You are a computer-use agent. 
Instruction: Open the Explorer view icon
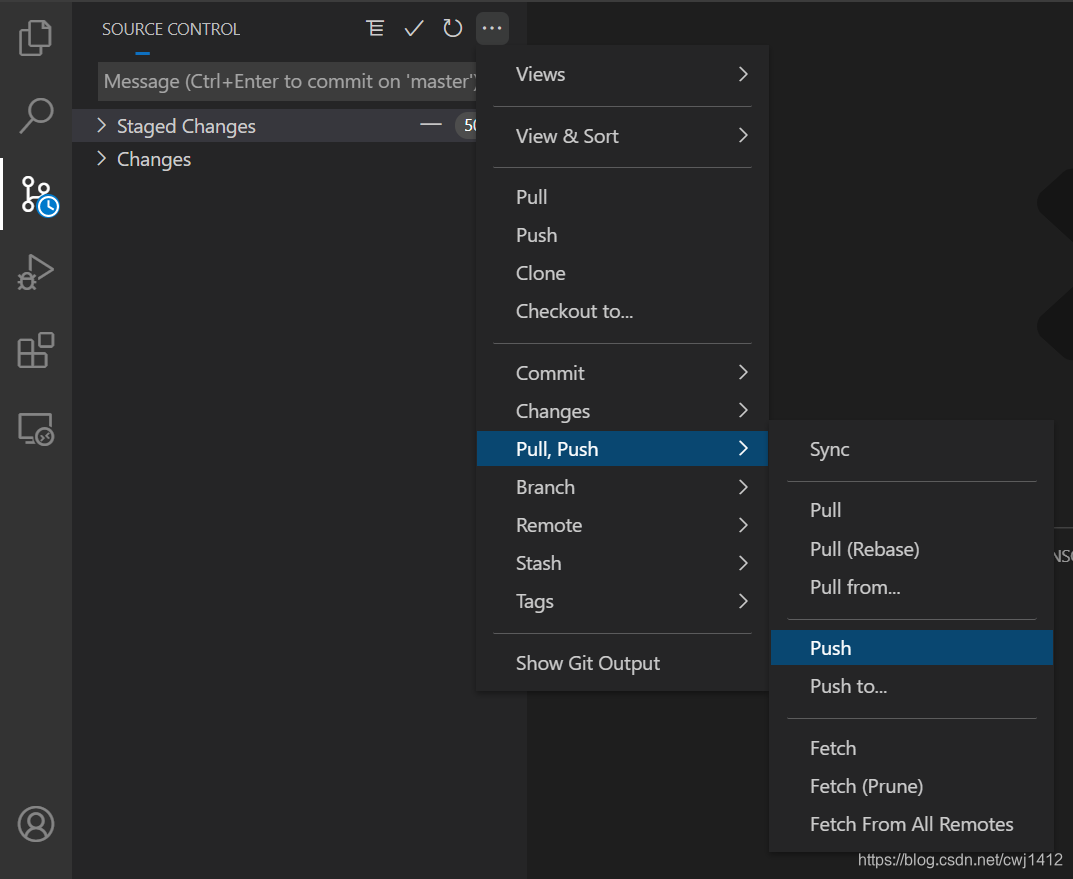coord(36,38)
